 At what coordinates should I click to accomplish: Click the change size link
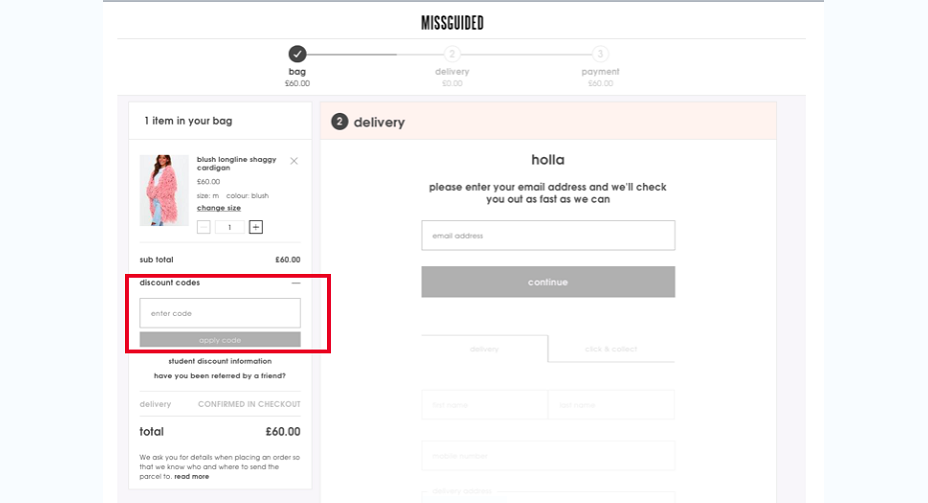(219, 208)
